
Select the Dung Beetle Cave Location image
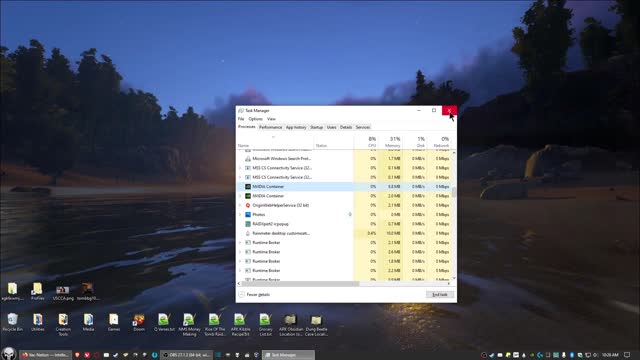316,325
